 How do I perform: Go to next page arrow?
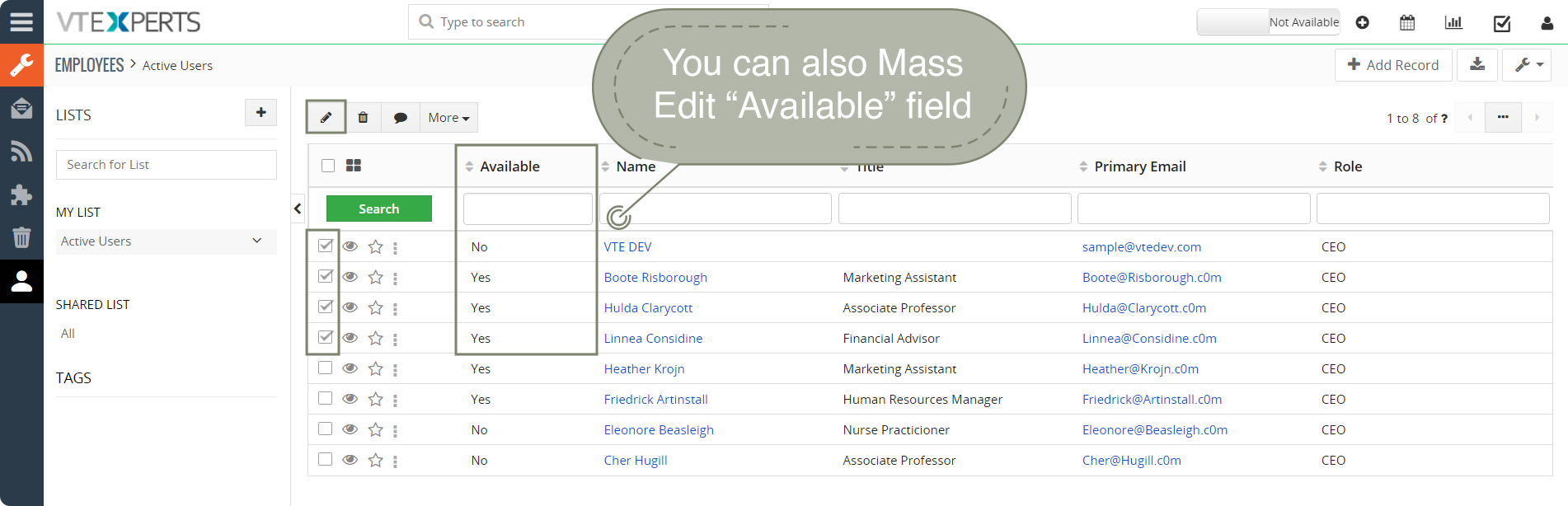click(x=1537, y=118)
